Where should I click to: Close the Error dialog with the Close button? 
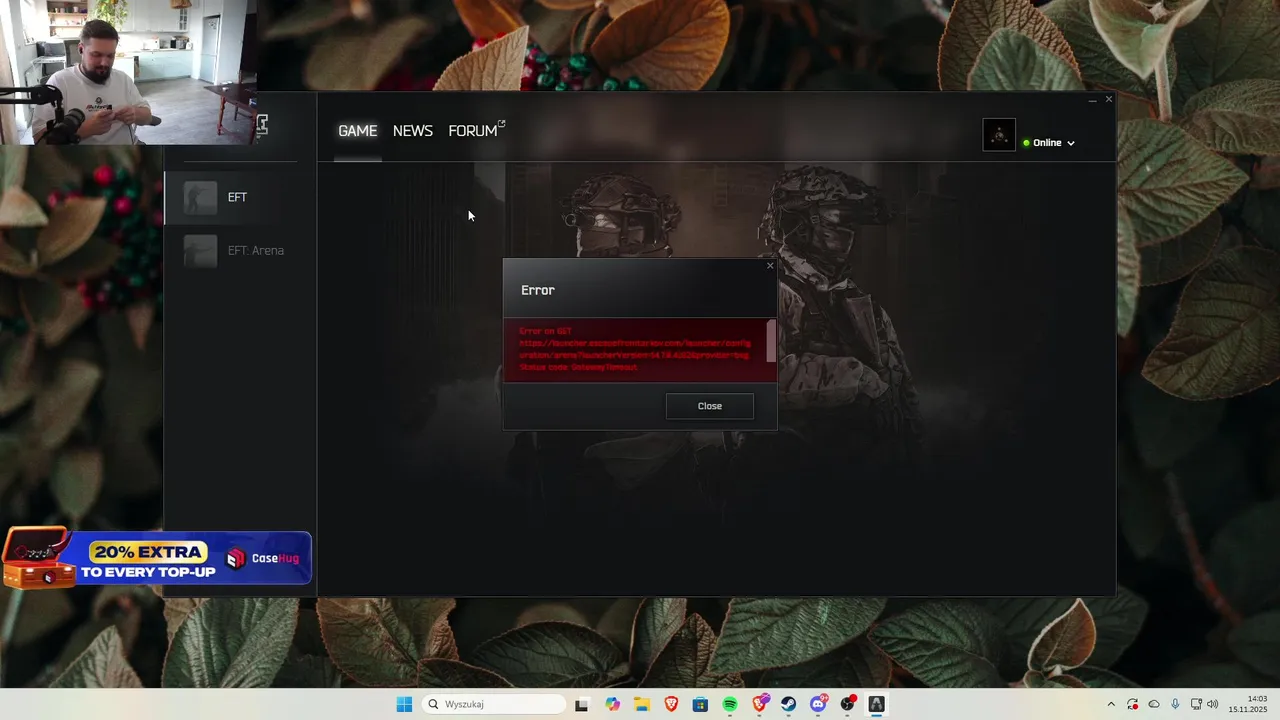pyautogui.click(x=710, y=406)
